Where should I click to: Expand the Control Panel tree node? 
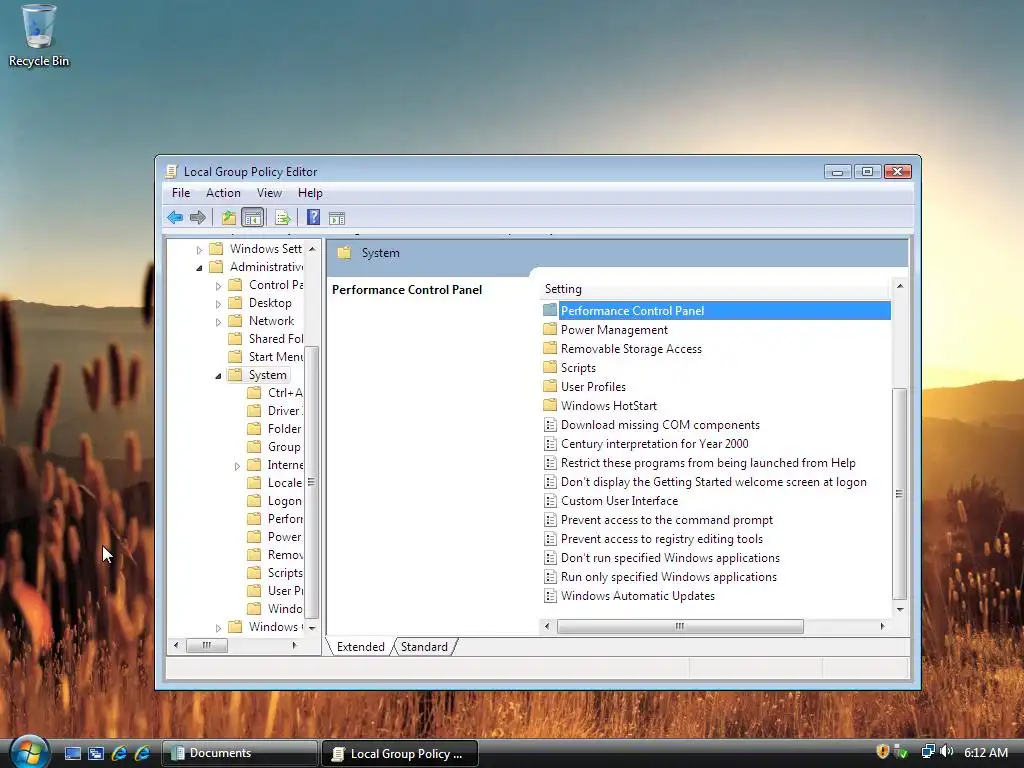(x=218, y=285)
